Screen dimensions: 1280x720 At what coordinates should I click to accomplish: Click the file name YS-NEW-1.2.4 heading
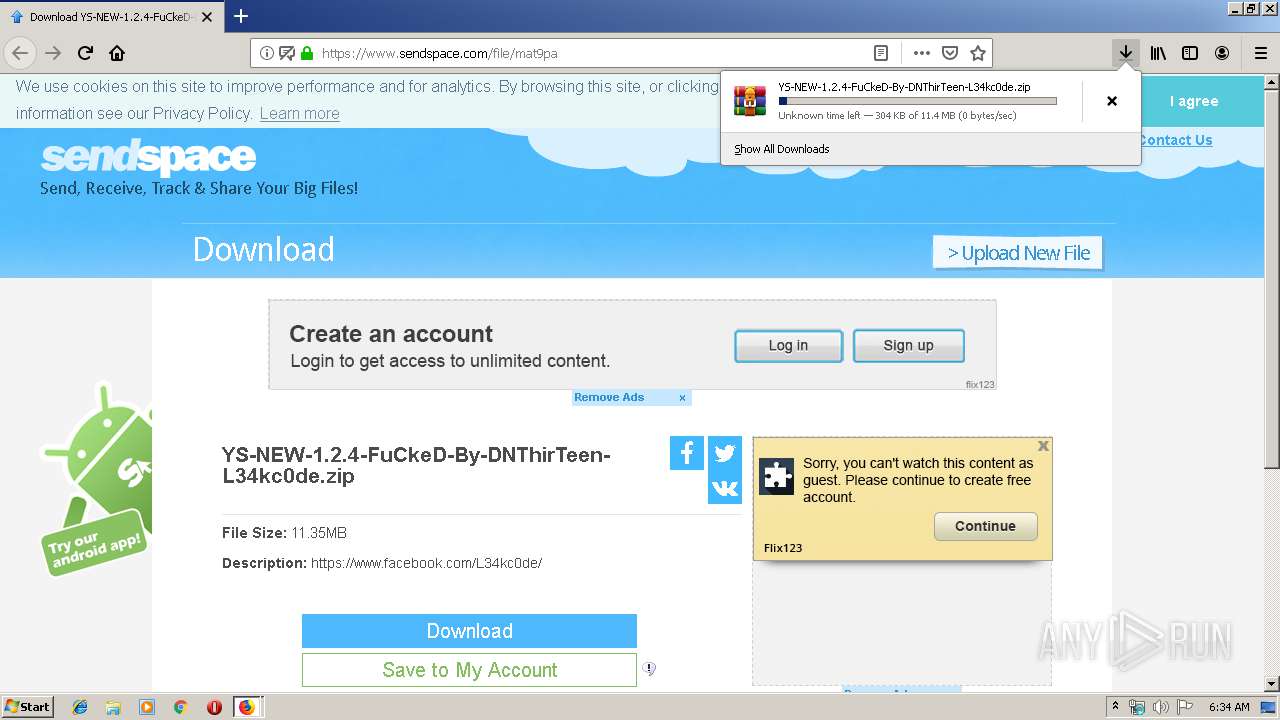tap(416, 465)
